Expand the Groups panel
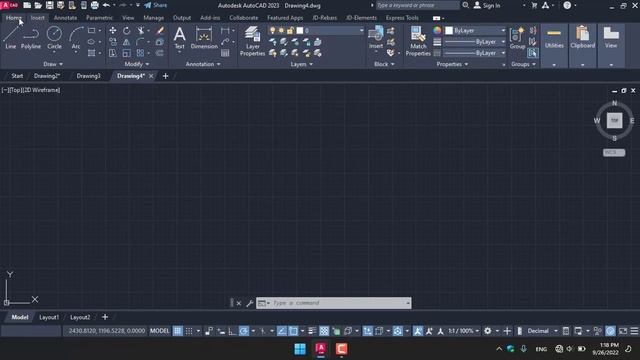Screen dimensions: 640x360 click(x=523, y=64)
